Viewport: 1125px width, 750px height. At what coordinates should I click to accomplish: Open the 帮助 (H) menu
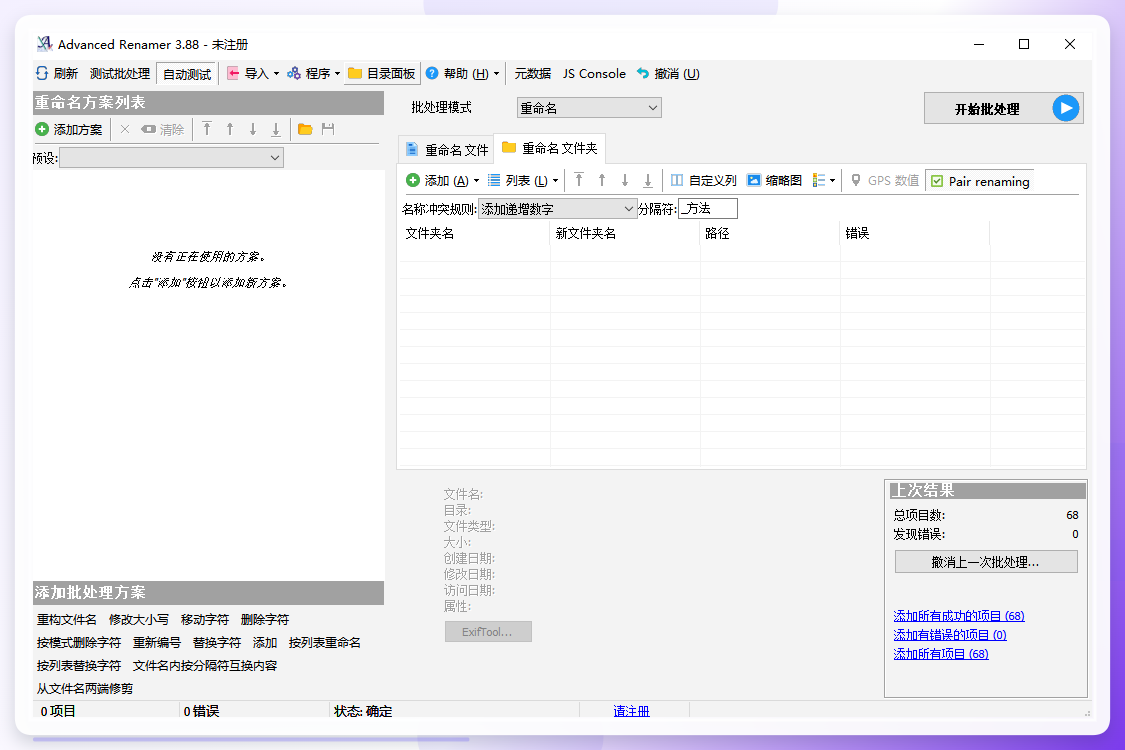click(462, 73)
